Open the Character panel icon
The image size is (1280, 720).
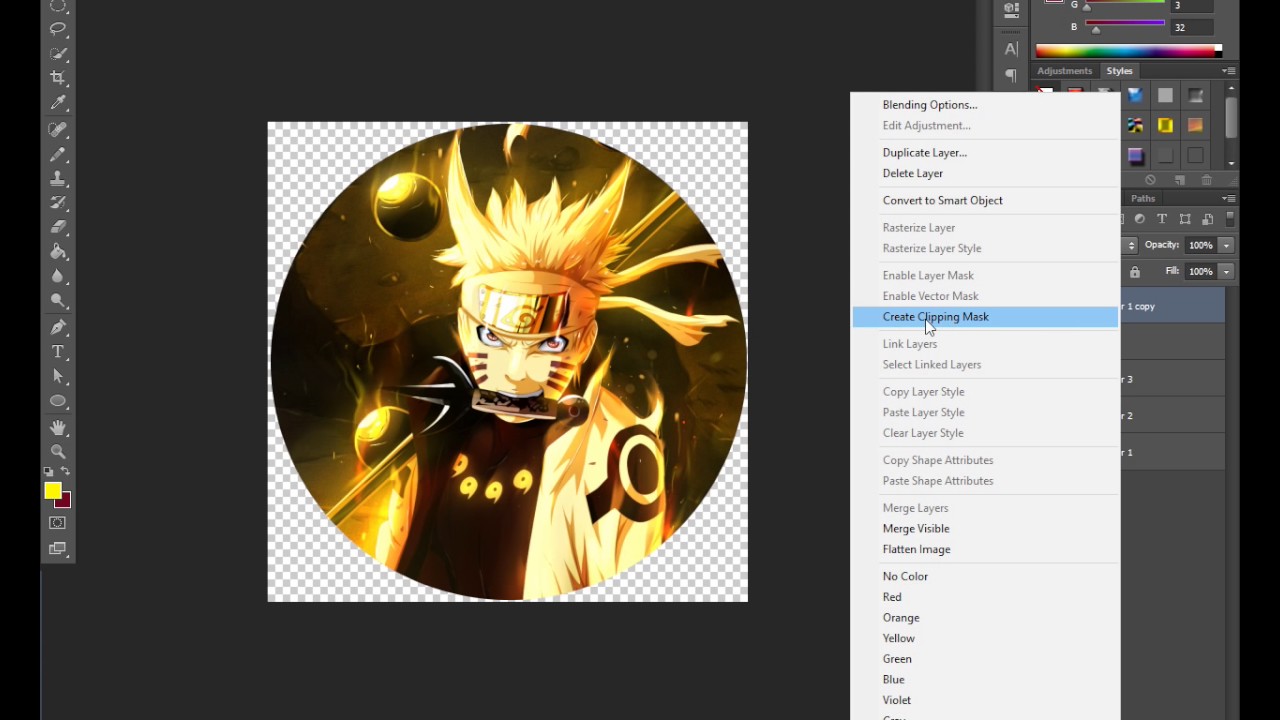pyautogui.click(x=1011, y=49)
